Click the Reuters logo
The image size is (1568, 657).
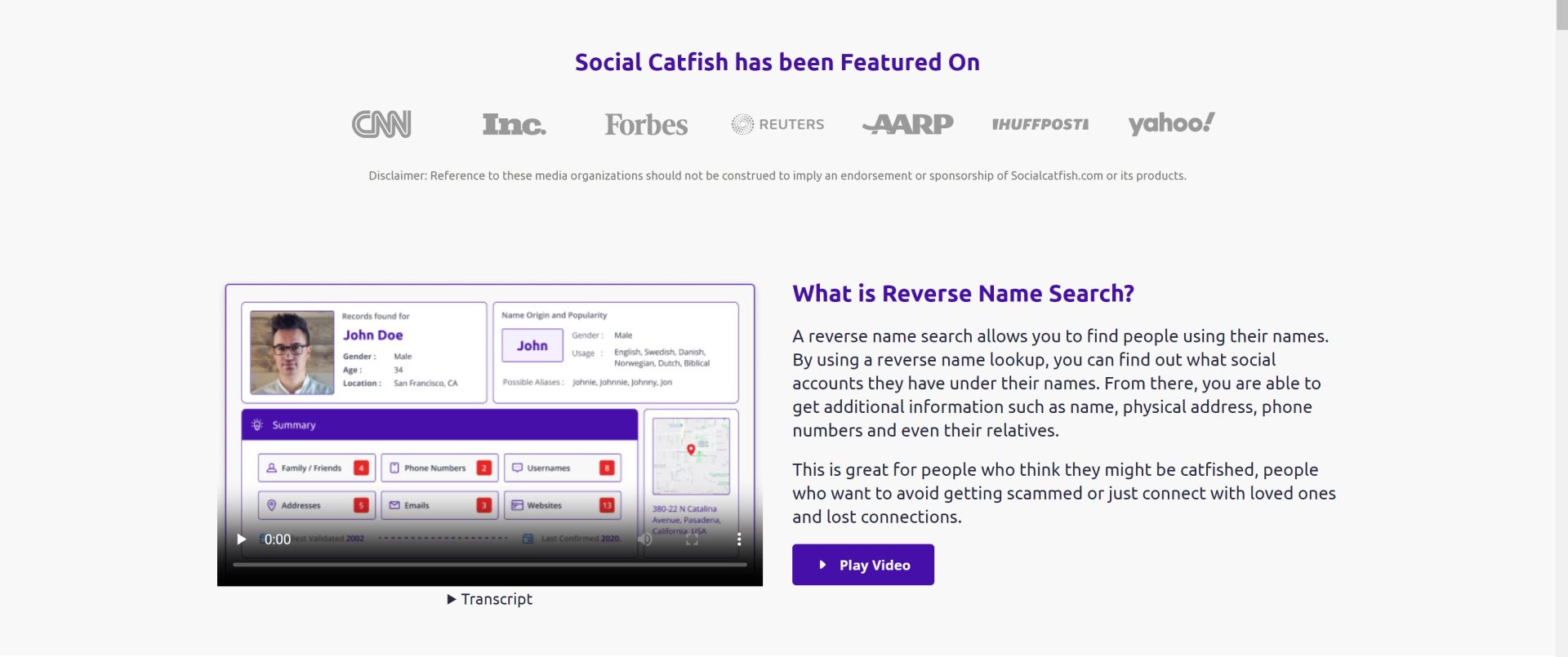[777, 124]
